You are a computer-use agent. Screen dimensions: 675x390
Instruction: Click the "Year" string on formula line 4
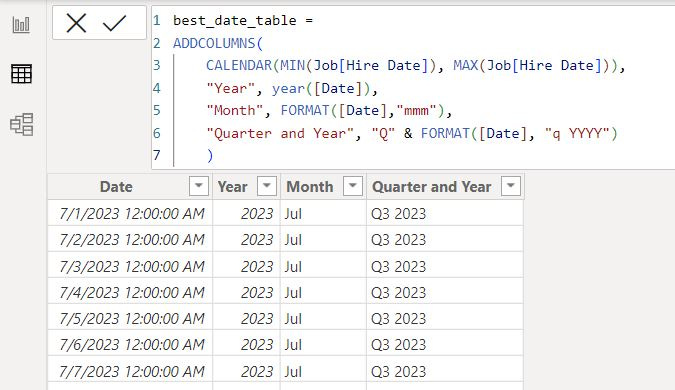click(x=231, y=88)
